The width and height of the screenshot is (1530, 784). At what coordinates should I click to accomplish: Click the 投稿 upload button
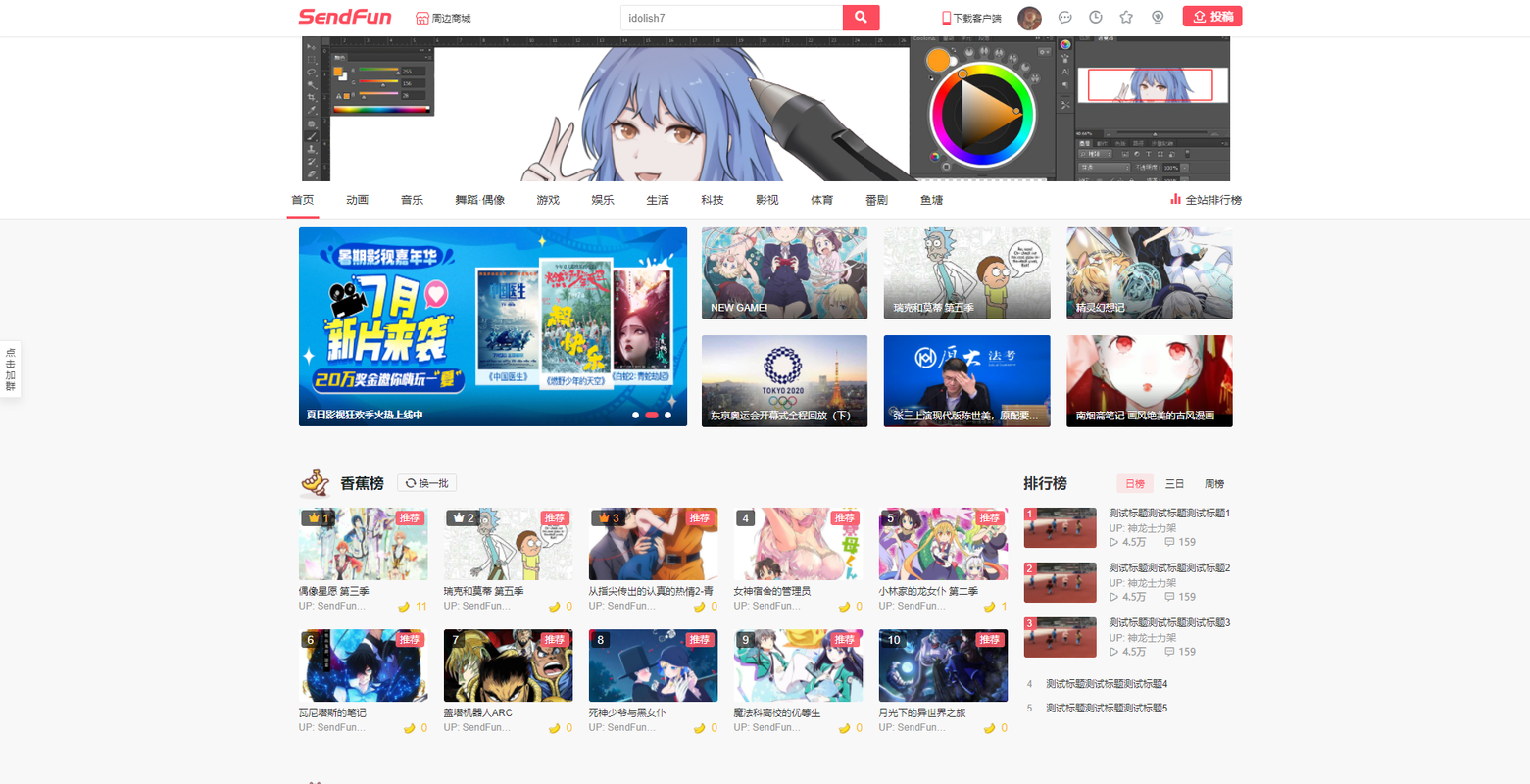pos(1212,17)
